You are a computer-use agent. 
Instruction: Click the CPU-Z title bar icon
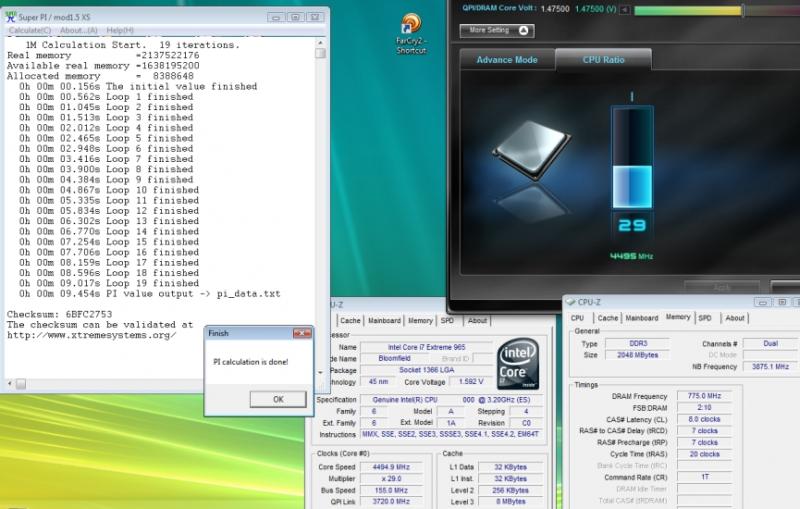pos(571,302)
